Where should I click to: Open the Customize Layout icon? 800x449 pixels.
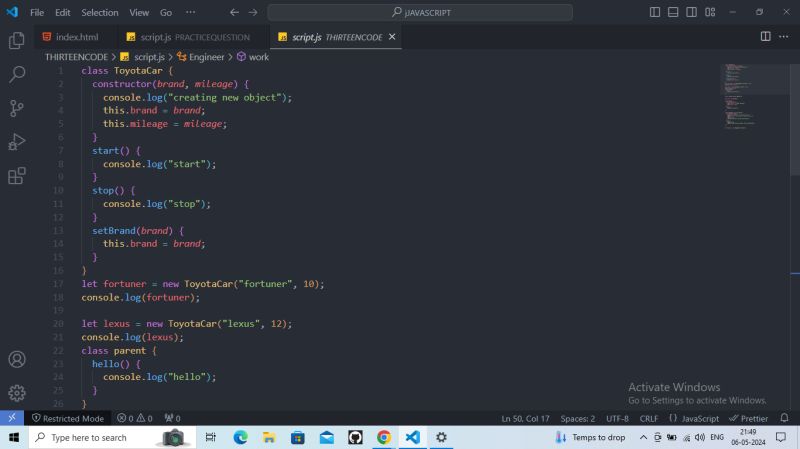[x=710, y=12]
